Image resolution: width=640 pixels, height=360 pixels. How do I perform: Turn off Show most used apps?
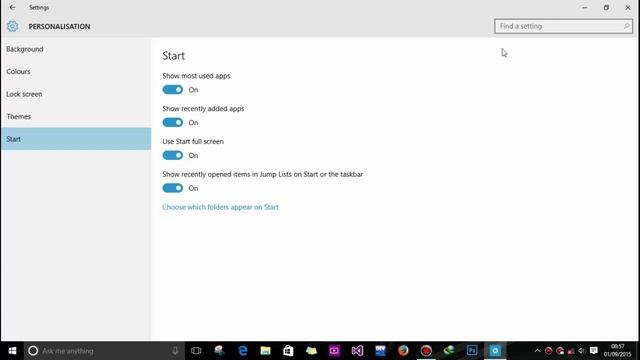click(173, 90)
